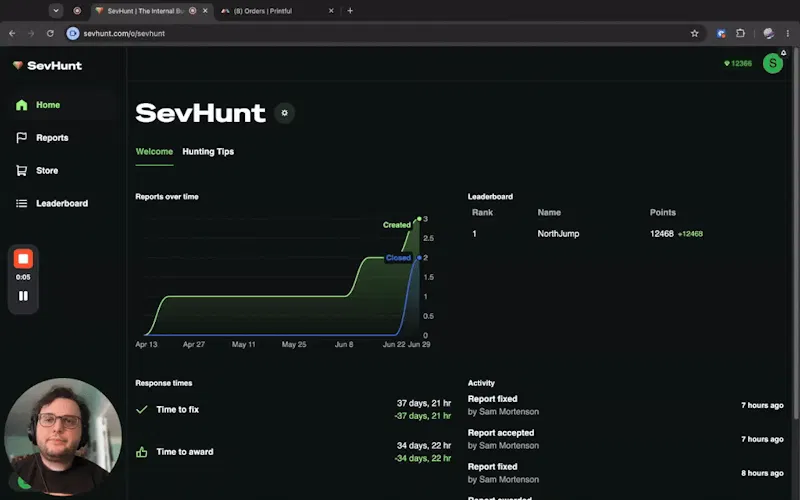Open the Report fixed entry from 8 hours ago
The height and width of the screenshot is (500, 800).
click(x=626, y=473)
